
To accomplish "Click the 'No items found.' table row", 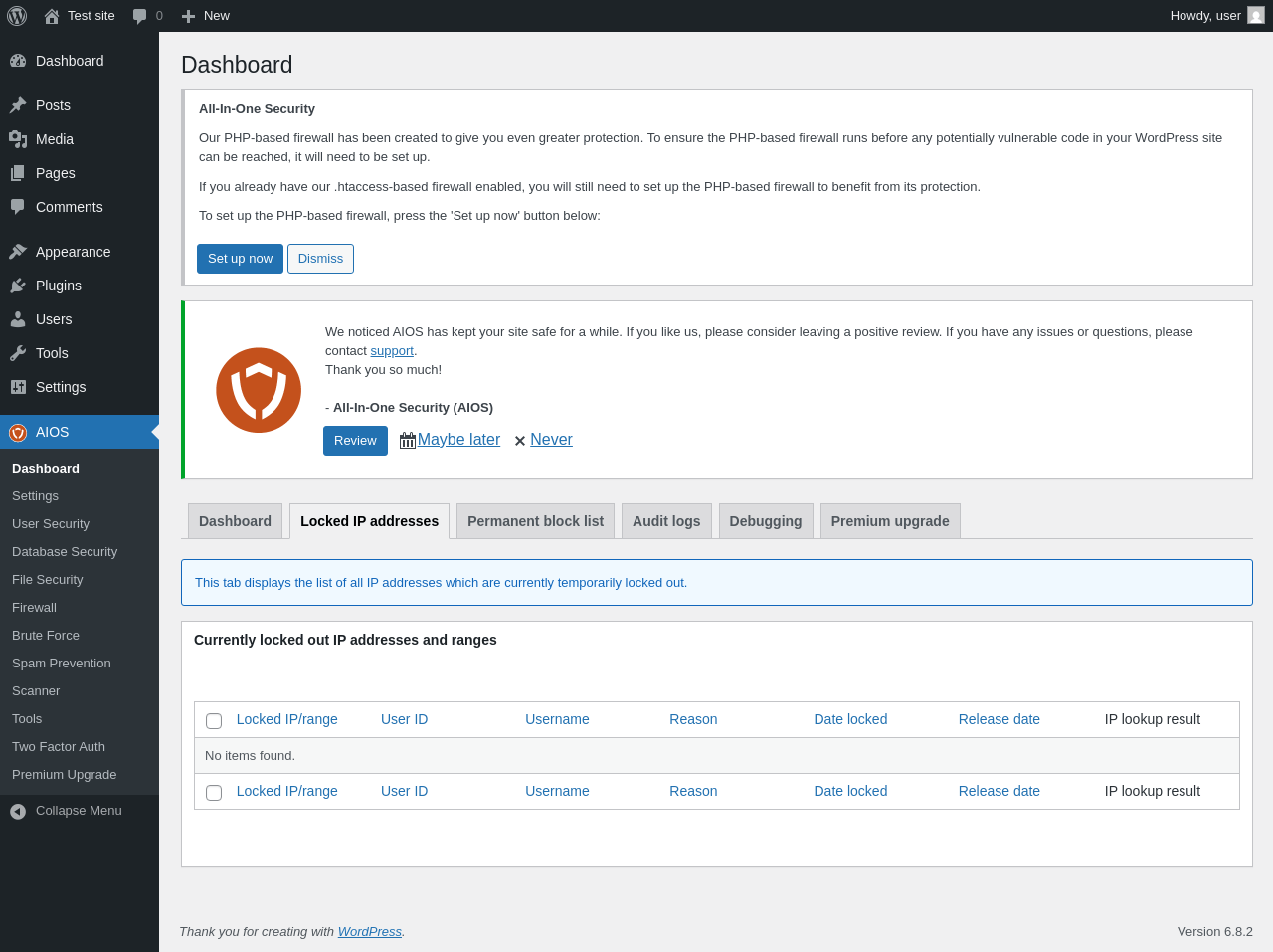I will tap(717, 756).
